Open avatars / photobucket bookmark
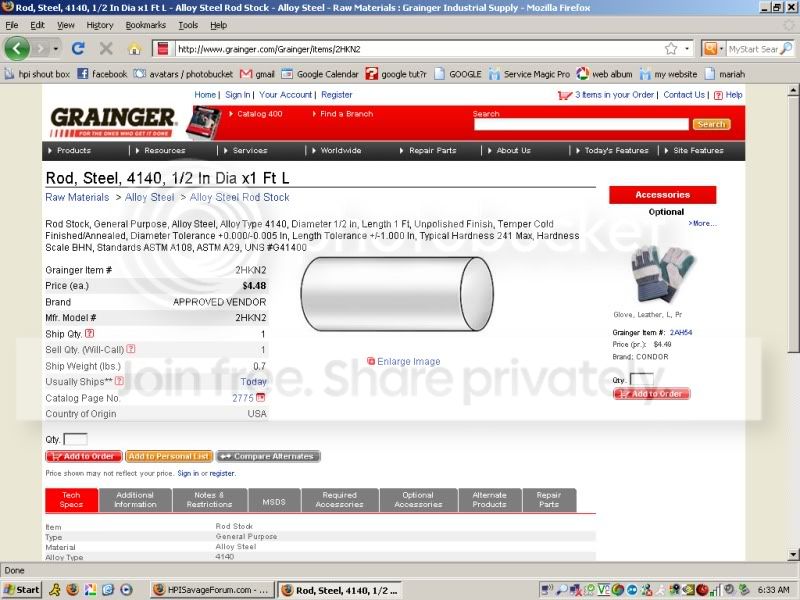The image size is (800, 600). [x=183, y=74]
